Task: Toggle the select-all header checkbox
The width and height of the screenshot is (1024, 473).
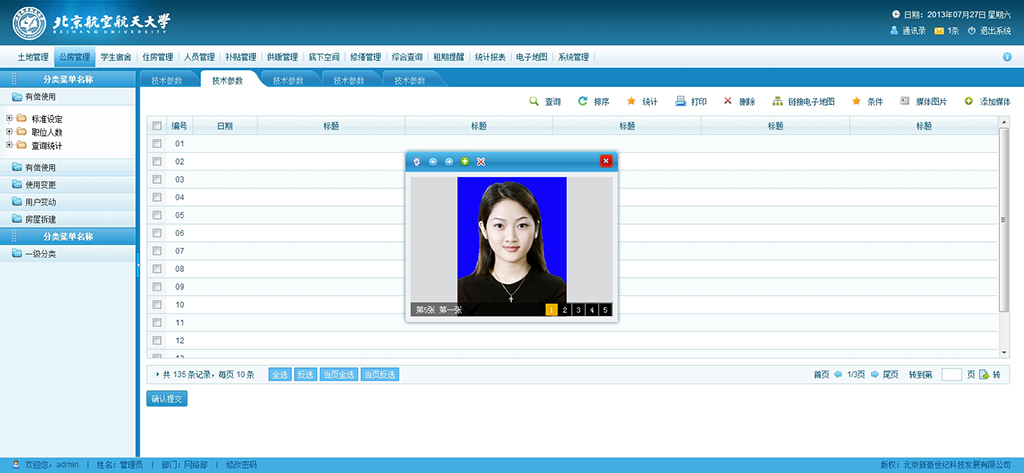Action: tap(157, 125)
